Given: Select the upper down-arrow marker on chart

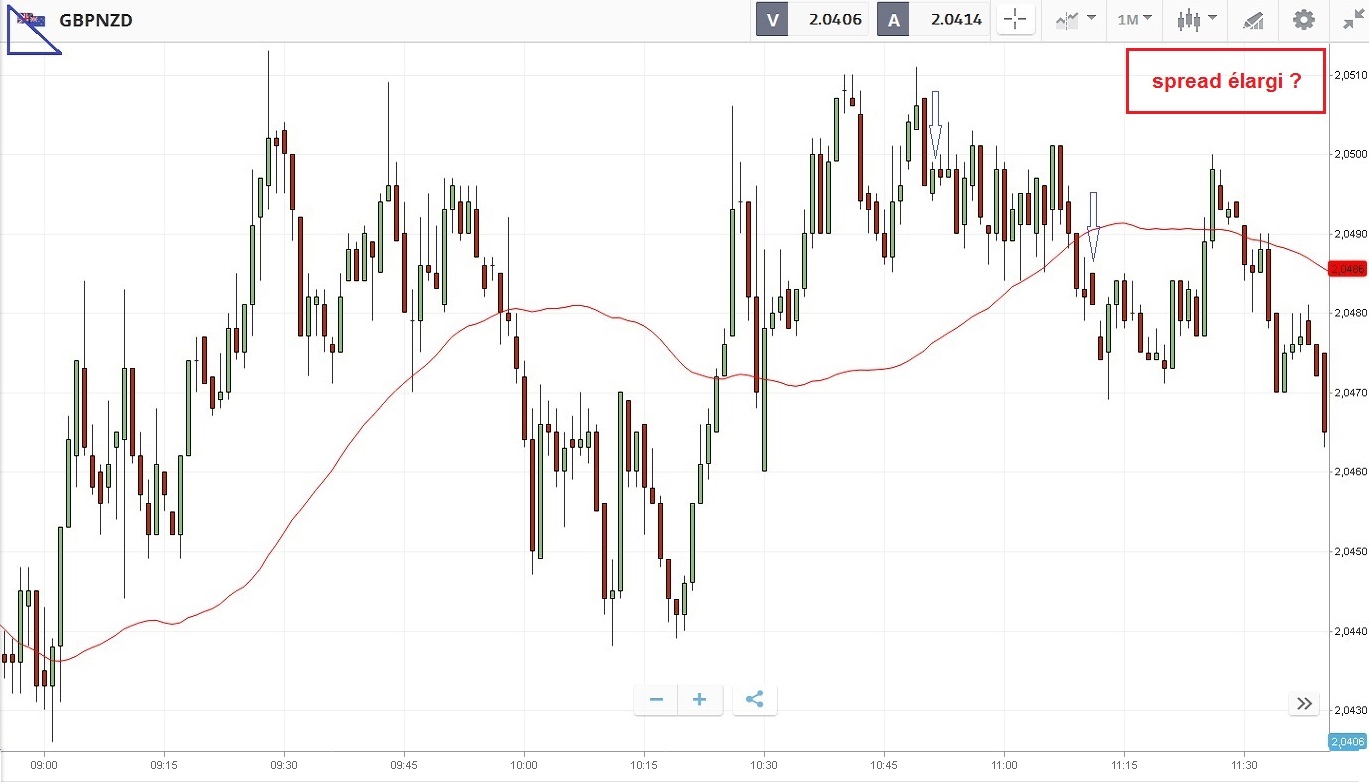Looking at the screenshot, I should (x=935, y=124).
